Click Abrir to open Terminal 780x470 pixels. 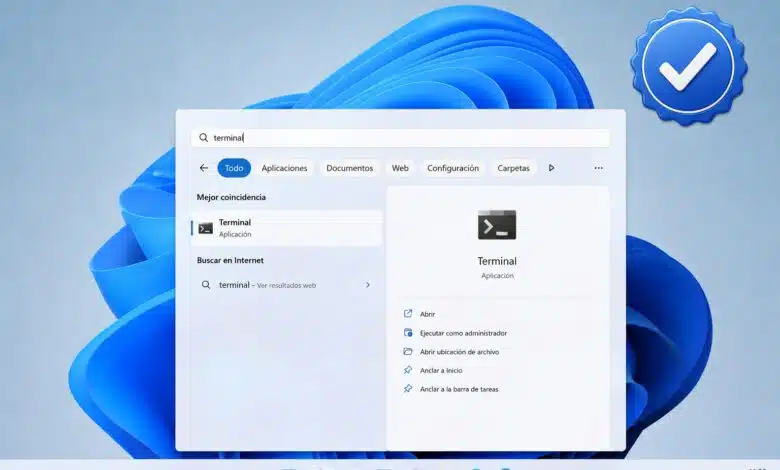427,314
